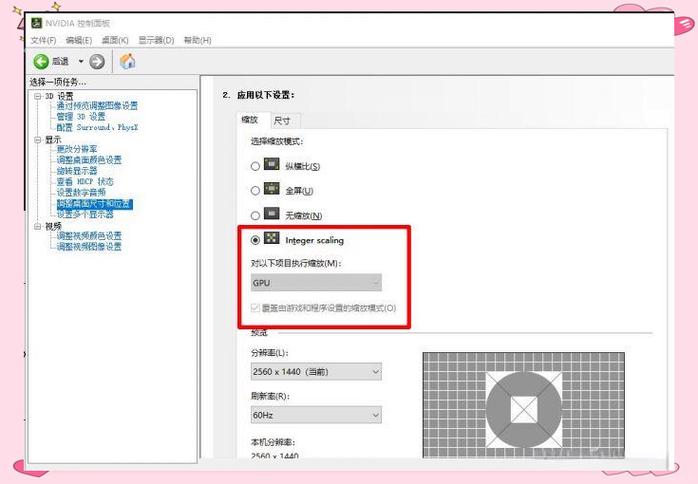Toggle the 覆盖由游戏和程序设置的缩放模式 checkbox
The width and height of the screenshot is (698, 484).
(255, 308)
